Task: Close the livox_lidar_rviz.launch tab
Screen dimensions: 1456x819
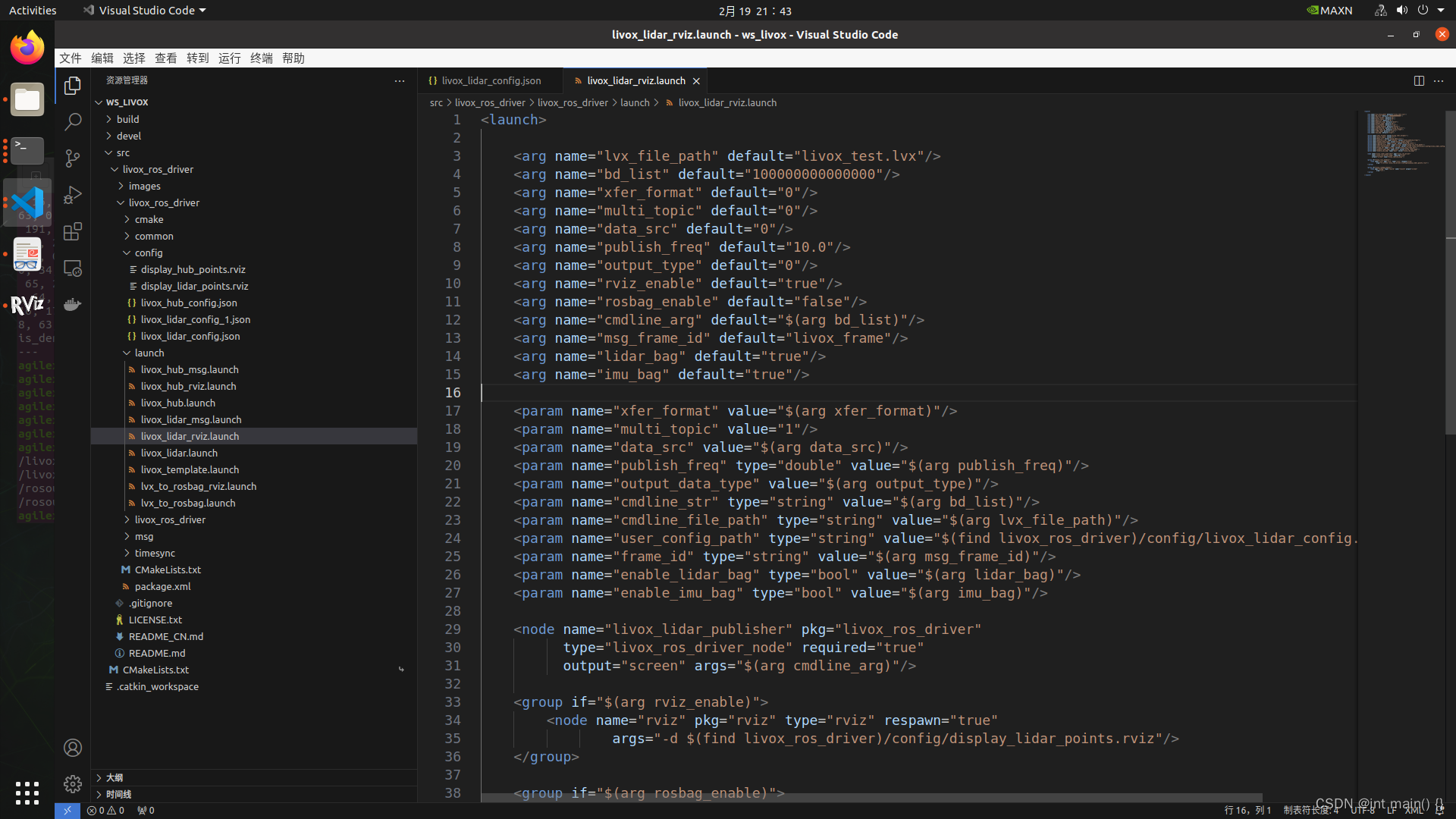Action: click(x=696, y=81)
